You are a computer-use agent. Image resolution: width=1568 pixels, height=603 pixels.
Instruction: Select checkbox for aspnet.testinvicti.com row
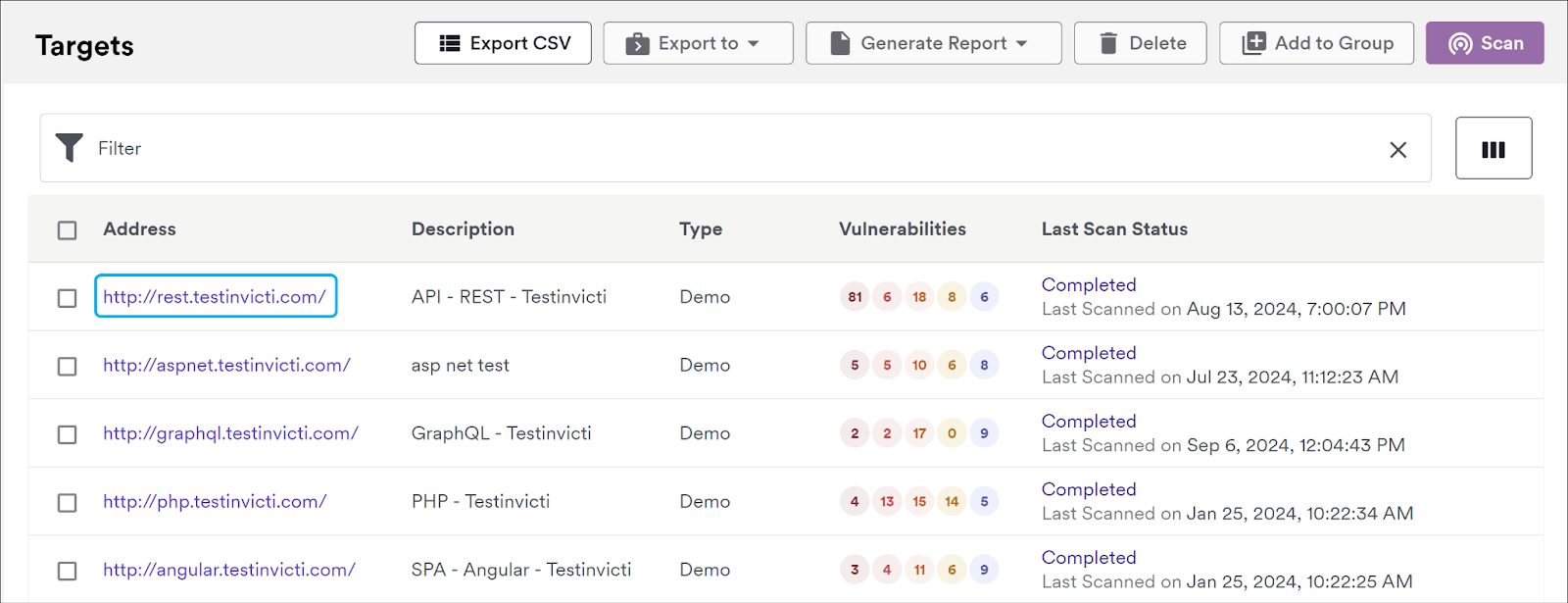pos(67,367)
